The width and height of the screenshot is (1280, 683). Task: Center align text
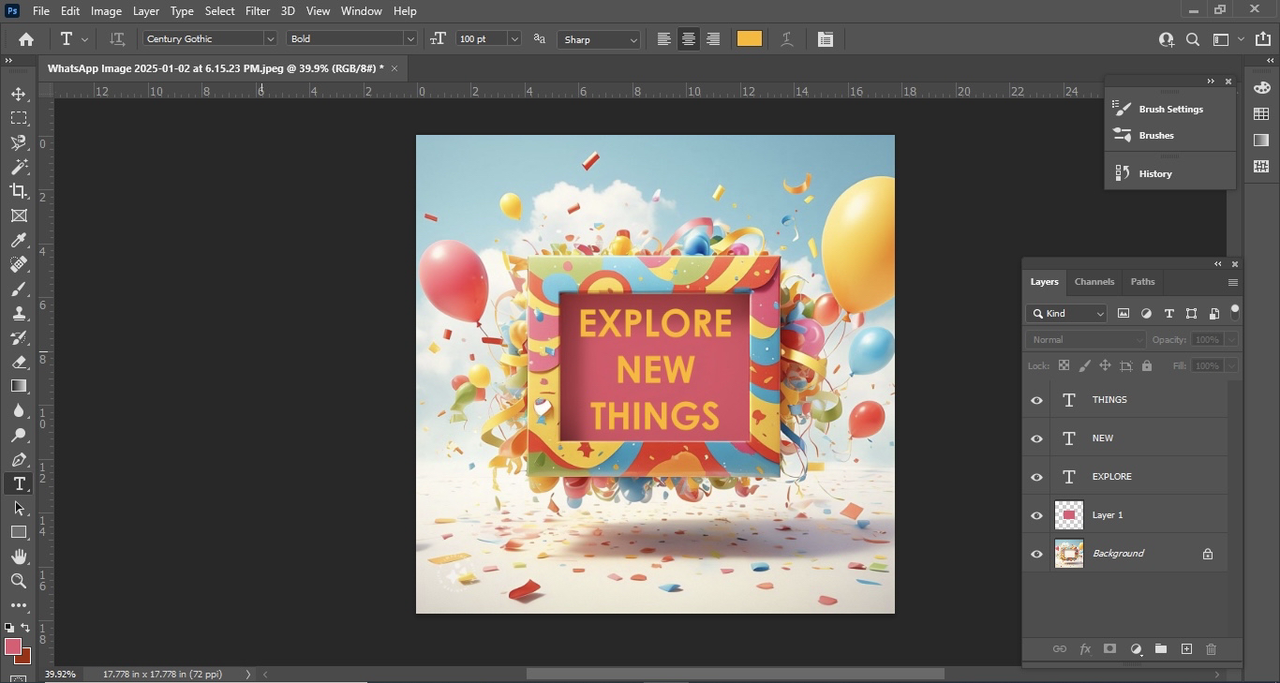point(688,39)
